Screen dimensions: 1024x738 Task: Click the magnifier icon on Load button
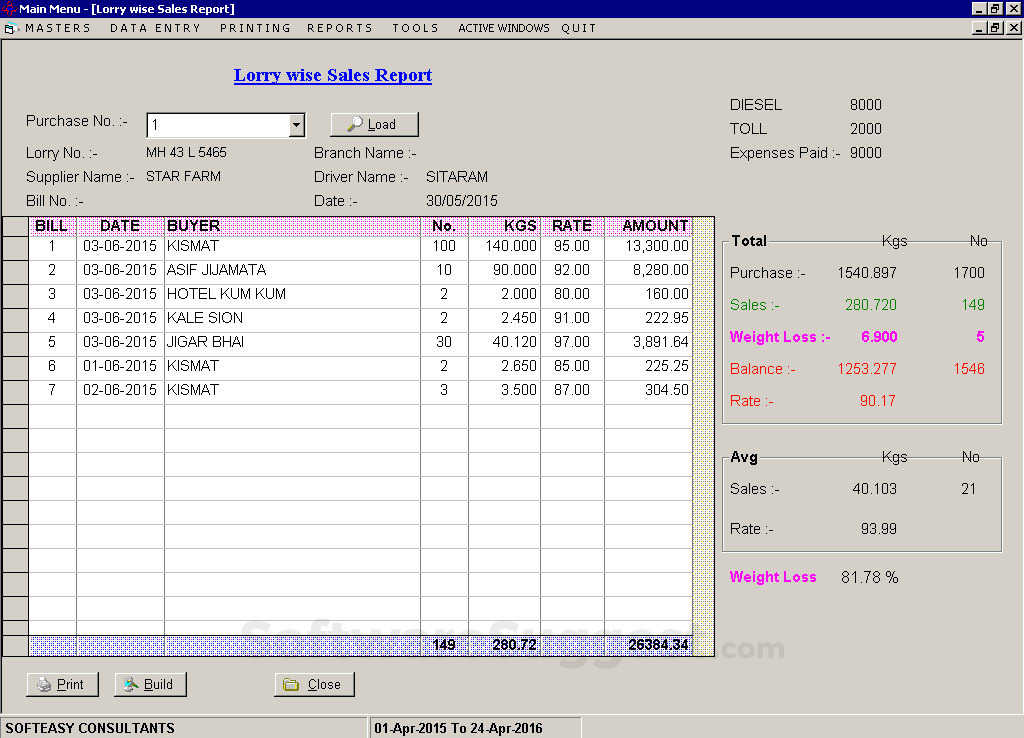click(x=354, y=125)
